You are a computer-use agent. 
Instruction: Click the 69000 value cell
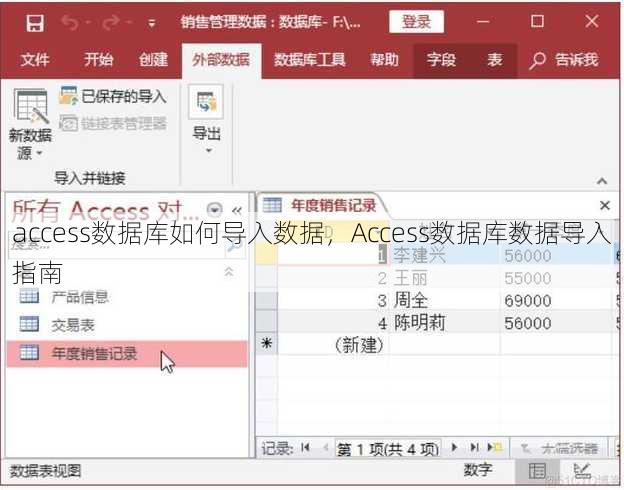pyautogui.click(x=555, y=301)
